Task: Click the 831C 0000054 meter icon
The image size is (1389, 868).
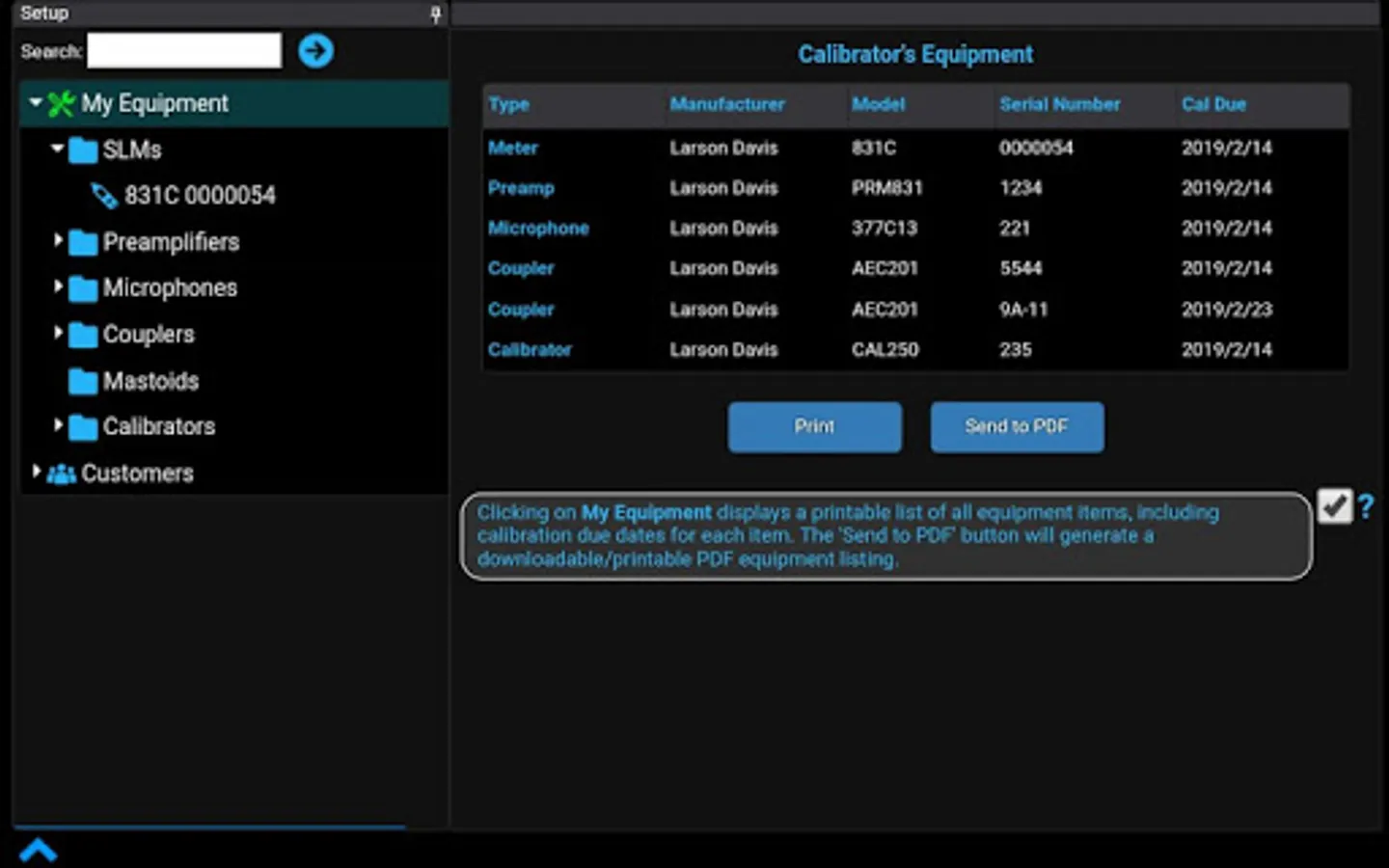Action: coord(104,196)
